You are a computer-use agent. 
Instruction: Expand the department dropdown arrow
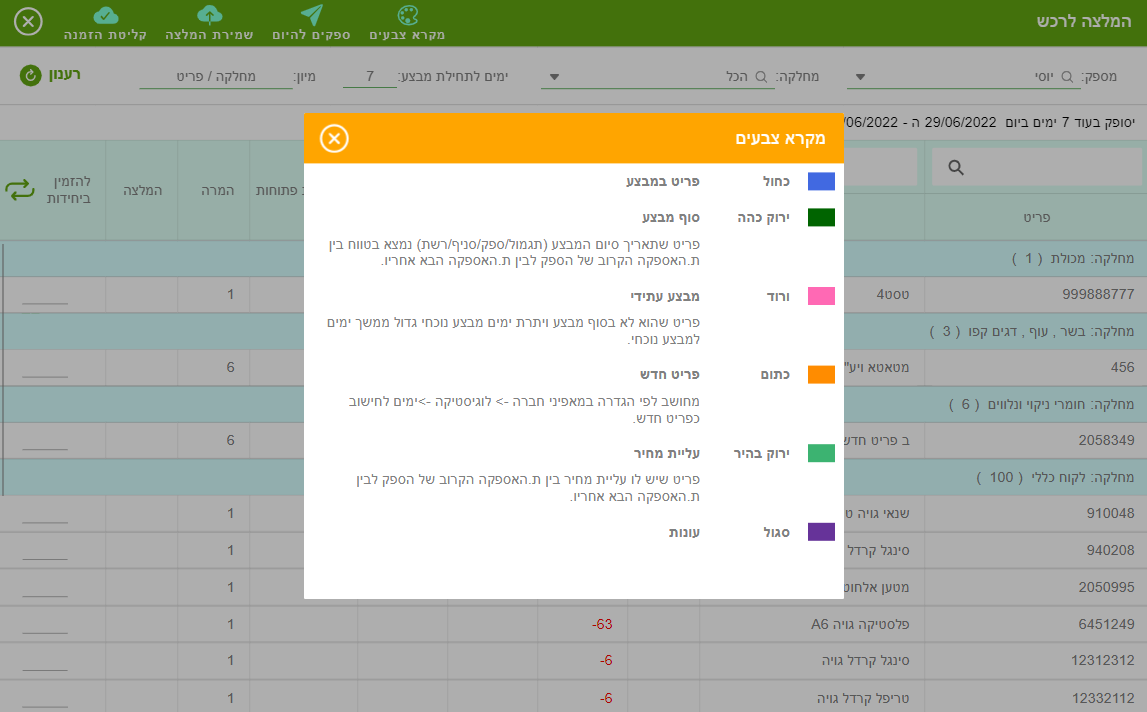coord(554,77)
